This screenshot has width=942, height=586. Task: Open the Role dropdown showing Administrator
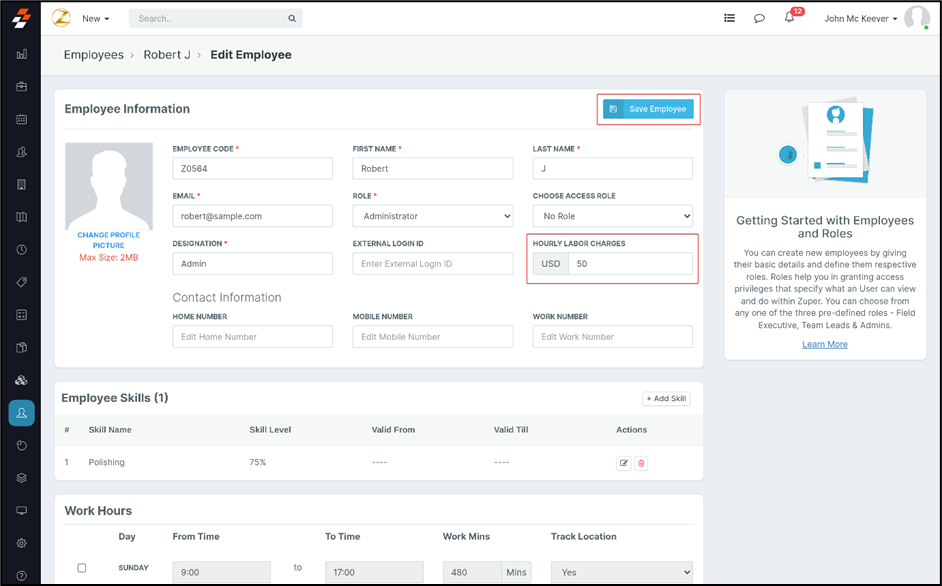coord(432,216)
